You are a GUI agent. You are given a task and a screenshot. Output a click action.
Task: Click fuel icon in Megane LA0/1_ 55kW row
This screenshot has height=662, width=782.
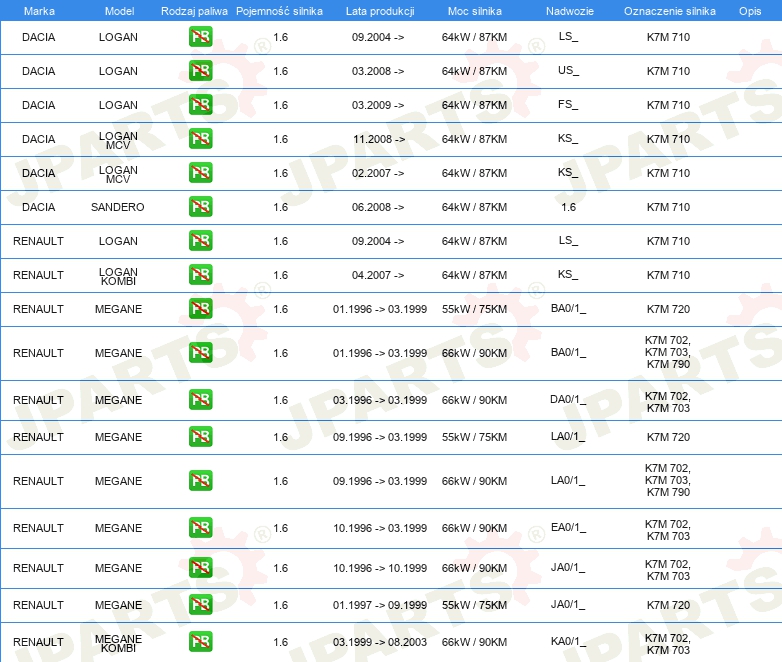[200, 437]
